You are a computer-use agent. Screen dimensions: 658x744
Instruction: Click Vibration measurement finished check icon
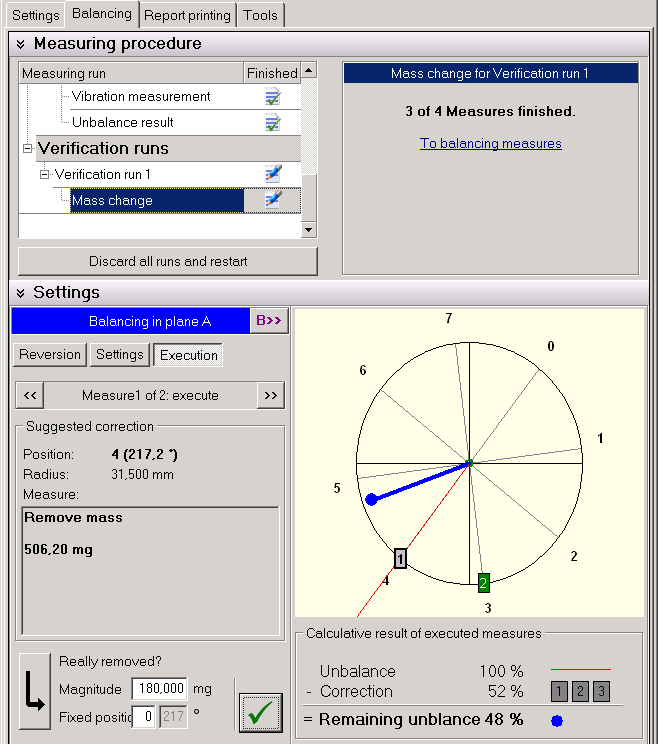273,96
